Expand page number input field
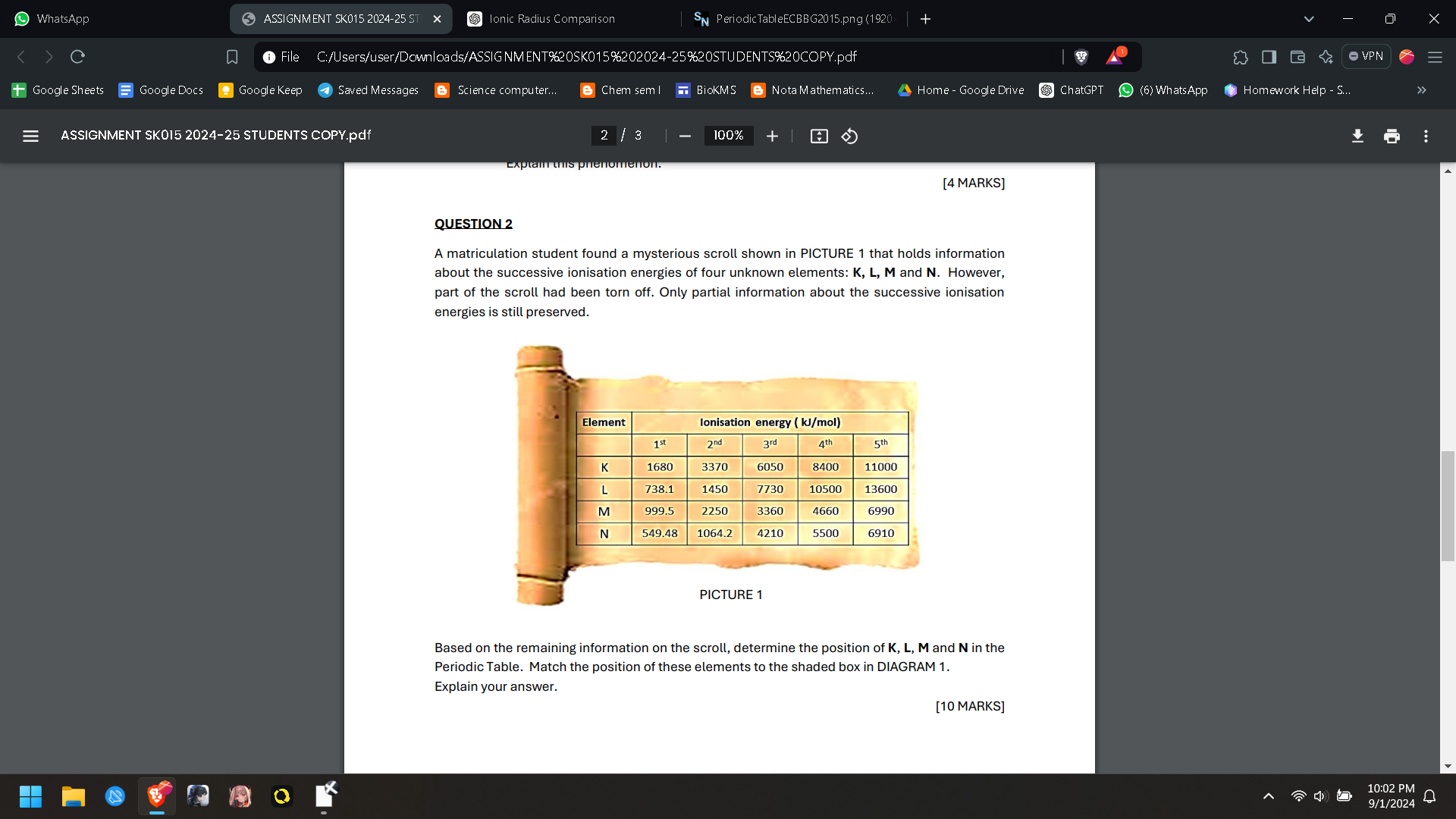 tap(604, 135)
